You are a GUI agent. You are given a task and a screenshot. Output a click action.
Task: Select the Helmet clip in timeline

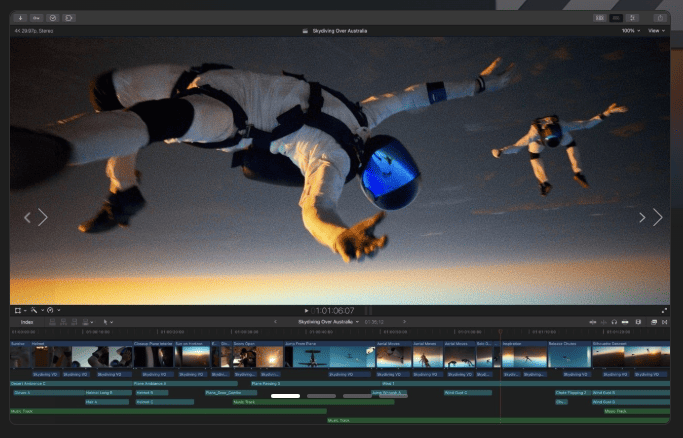(81, 354)
